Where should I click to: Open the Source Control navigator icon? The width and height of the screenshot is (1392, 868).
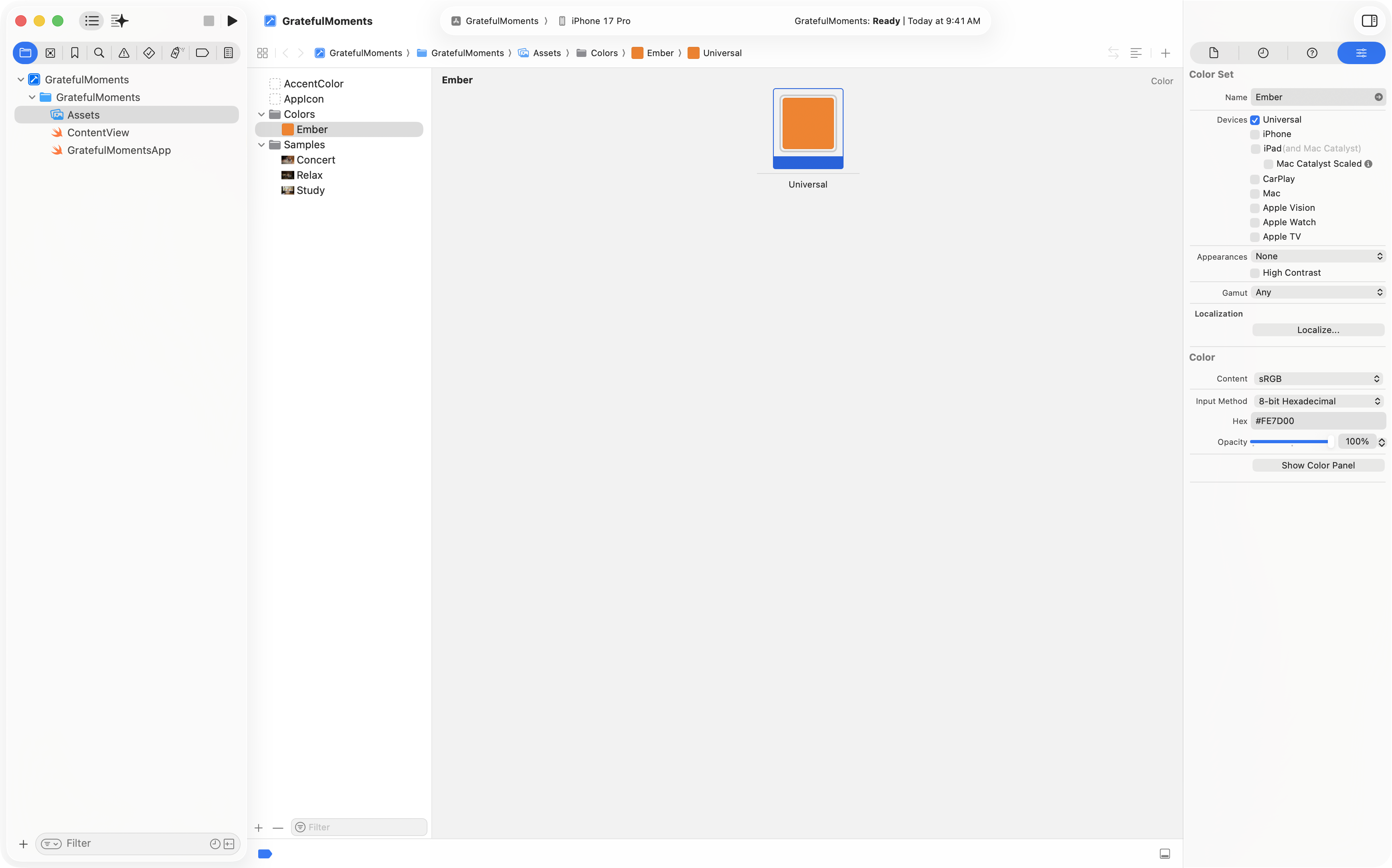pyautogui.click(x=51, y=53)
